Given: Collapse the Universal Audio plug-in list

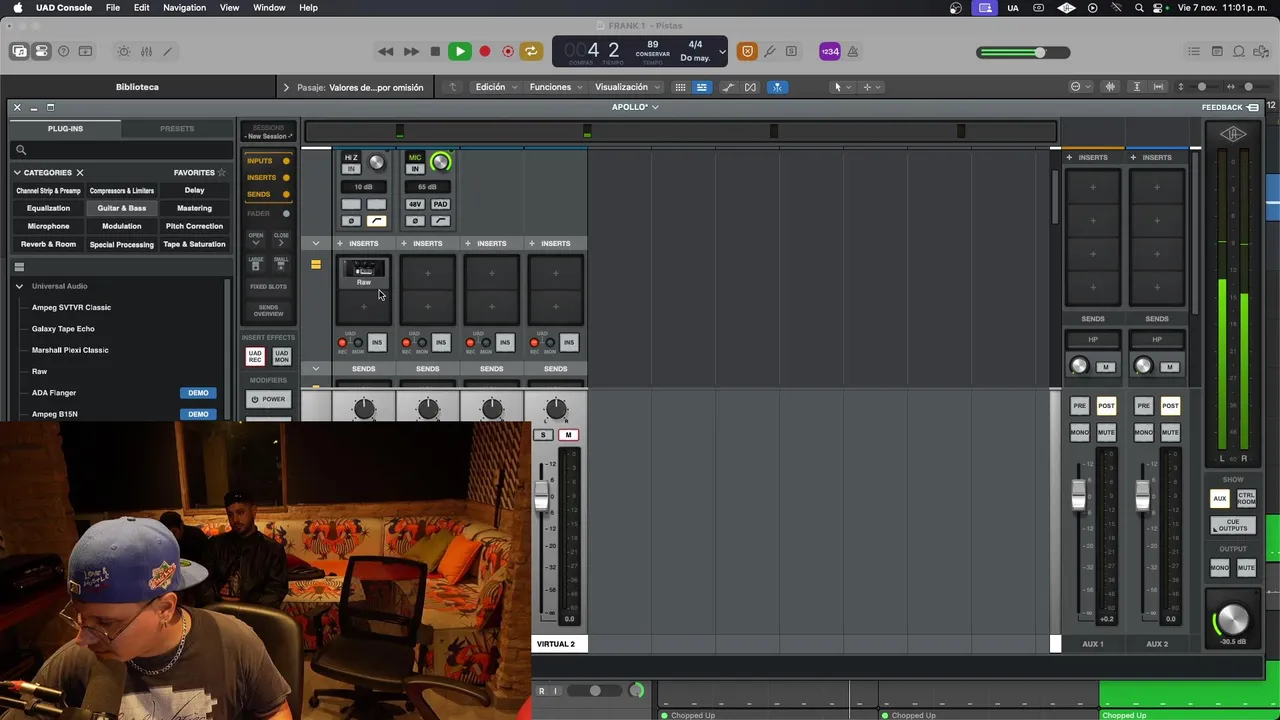Looking at the screenshot, I should click(19, 286).
